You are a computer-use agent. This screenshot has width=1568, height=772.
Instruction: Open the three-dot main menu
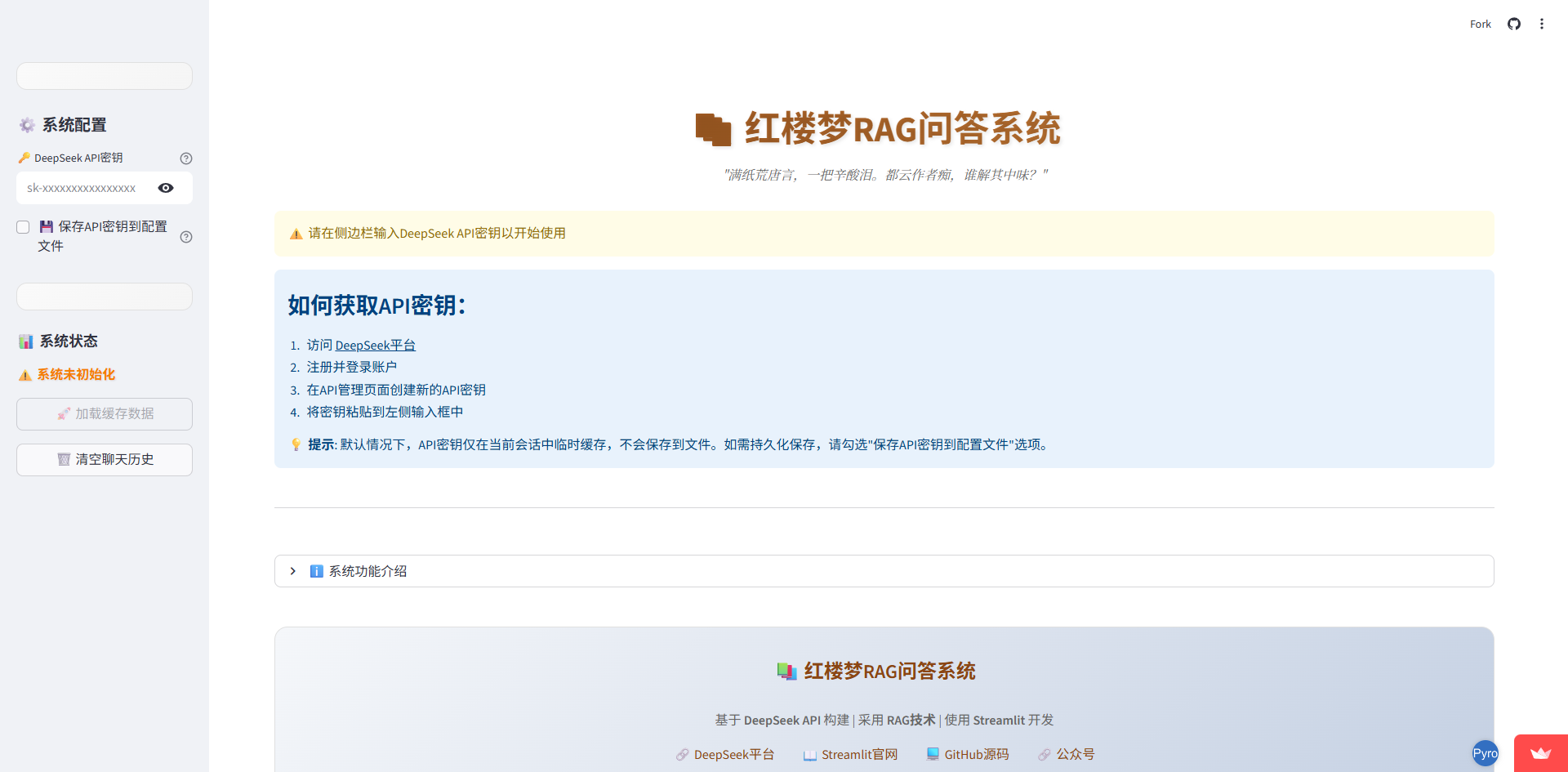tap(1542, 24)
